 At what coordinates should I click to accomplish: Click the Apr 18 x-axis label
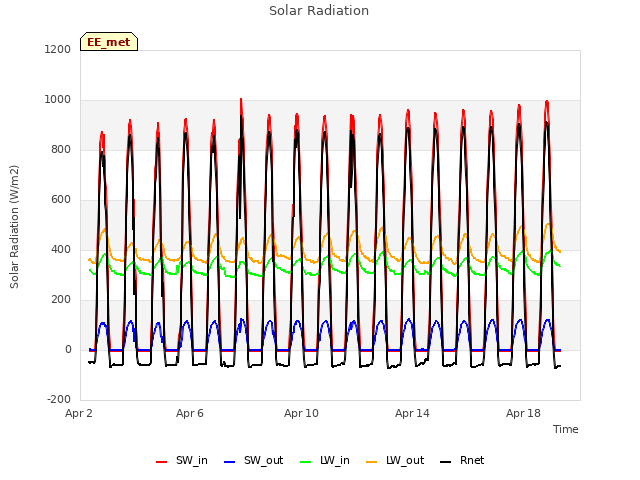[523, 413]
